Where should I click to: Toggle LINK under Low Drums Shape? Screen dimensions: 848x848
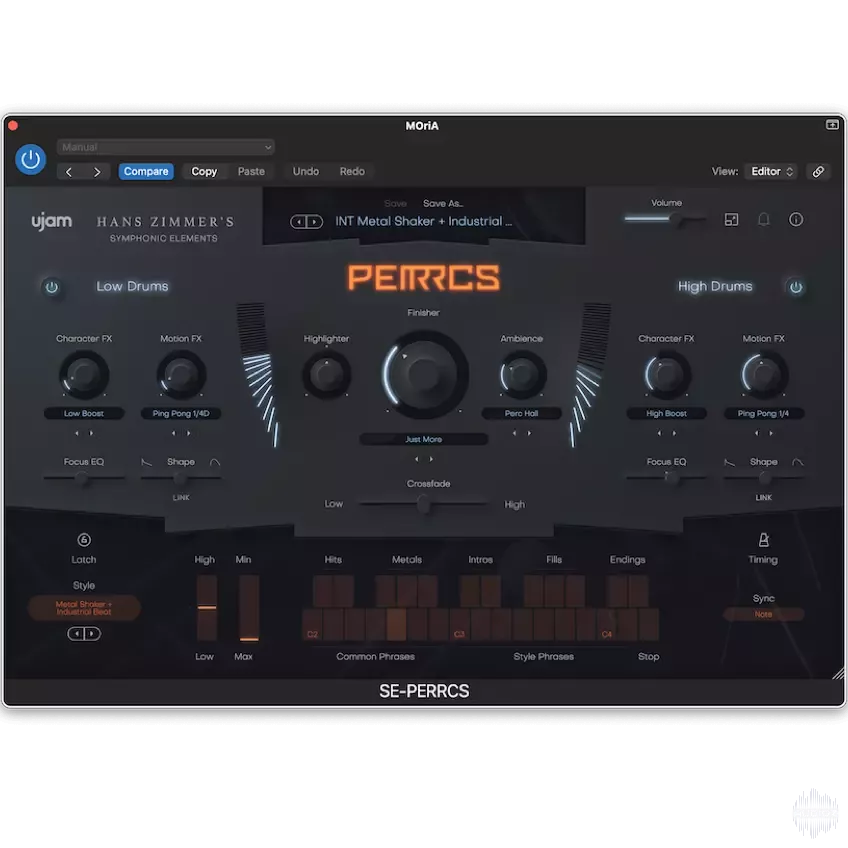181,498
